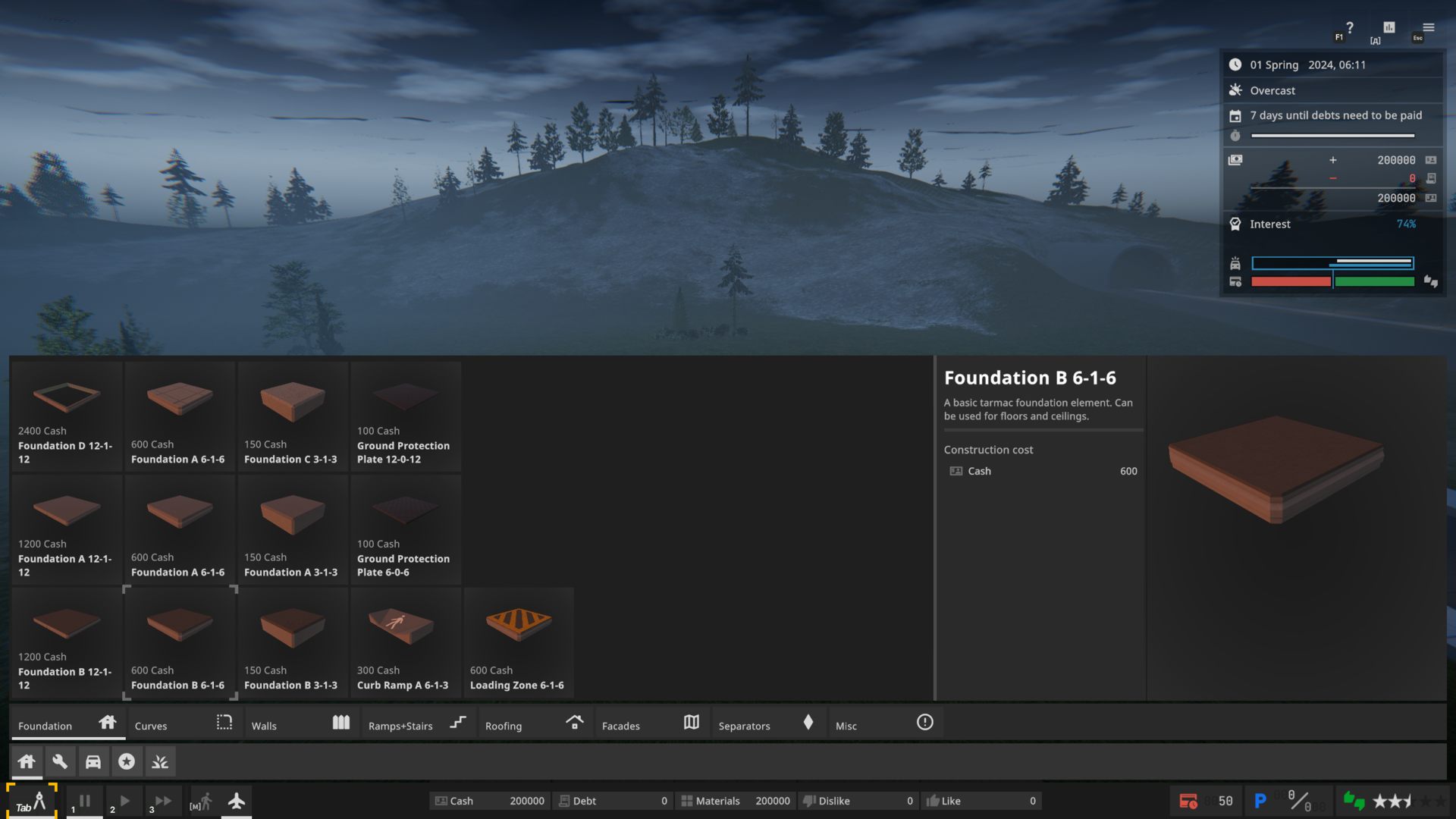
Task: Switch to the airplane camera mode icon
Action: coord(237,801)
